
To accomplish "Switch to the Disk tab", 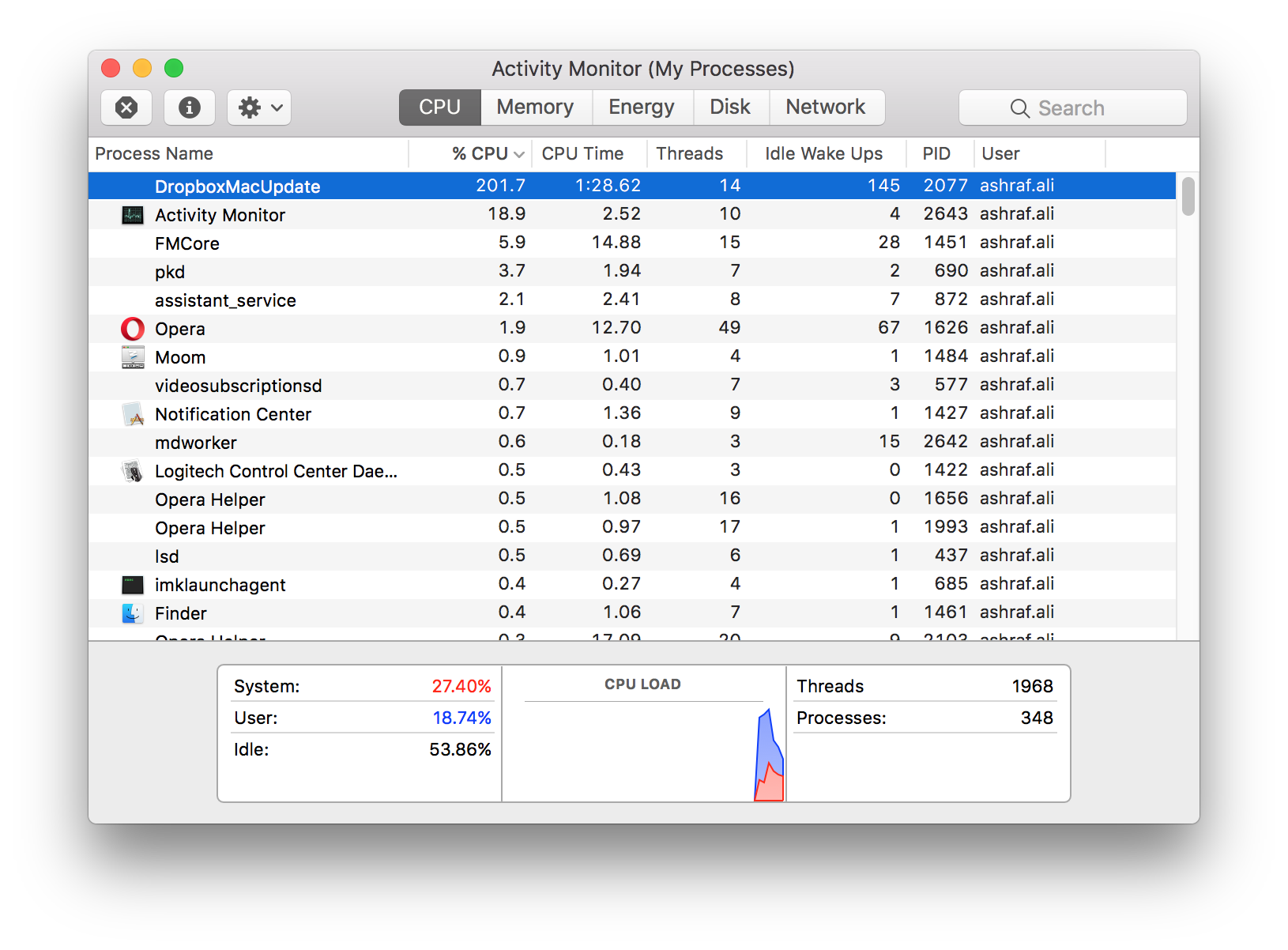I will pos(730,107).
